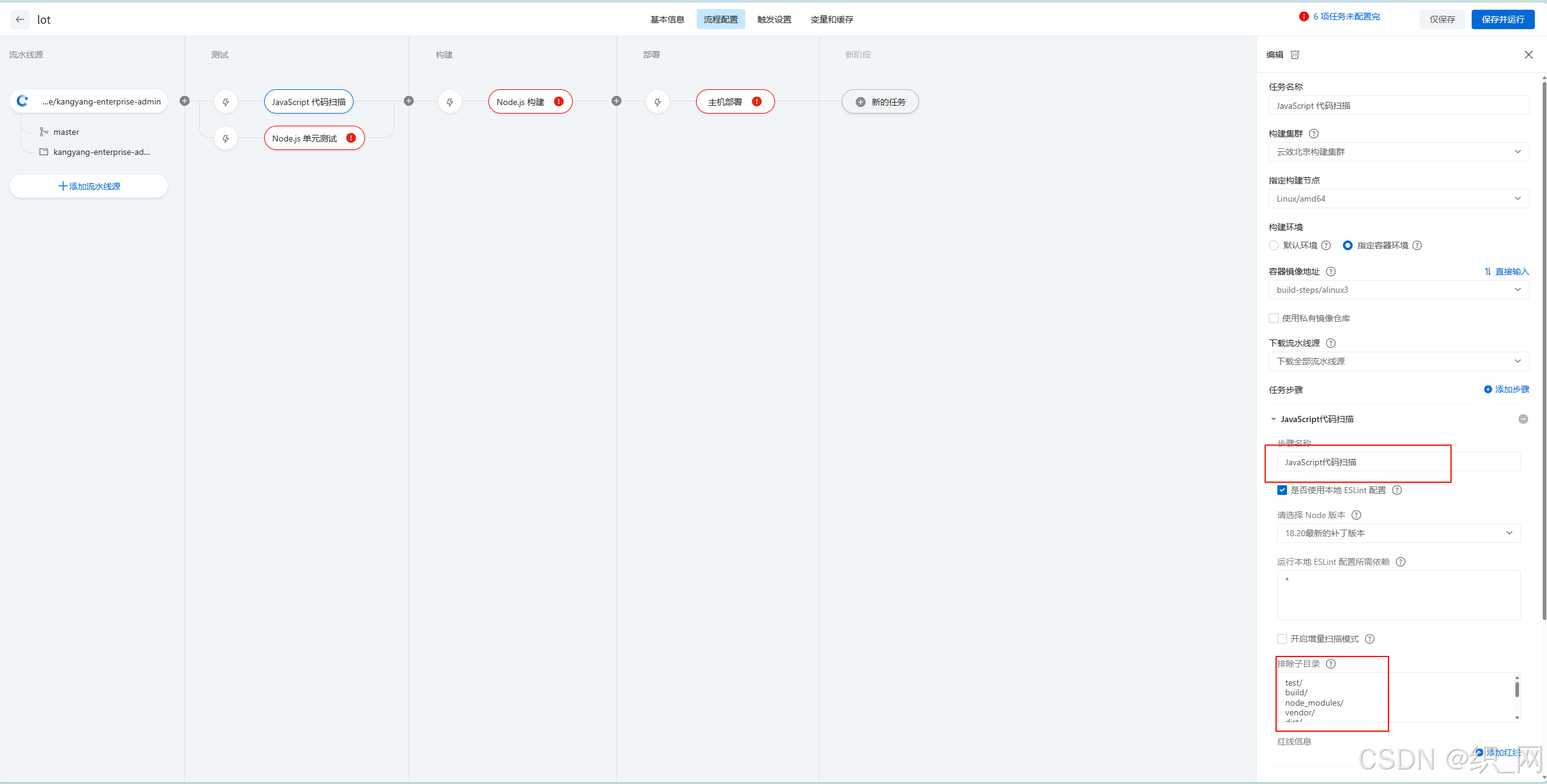Click 添加流水线源 button
The image size is (1547, 784).
(x=89, y=186)
